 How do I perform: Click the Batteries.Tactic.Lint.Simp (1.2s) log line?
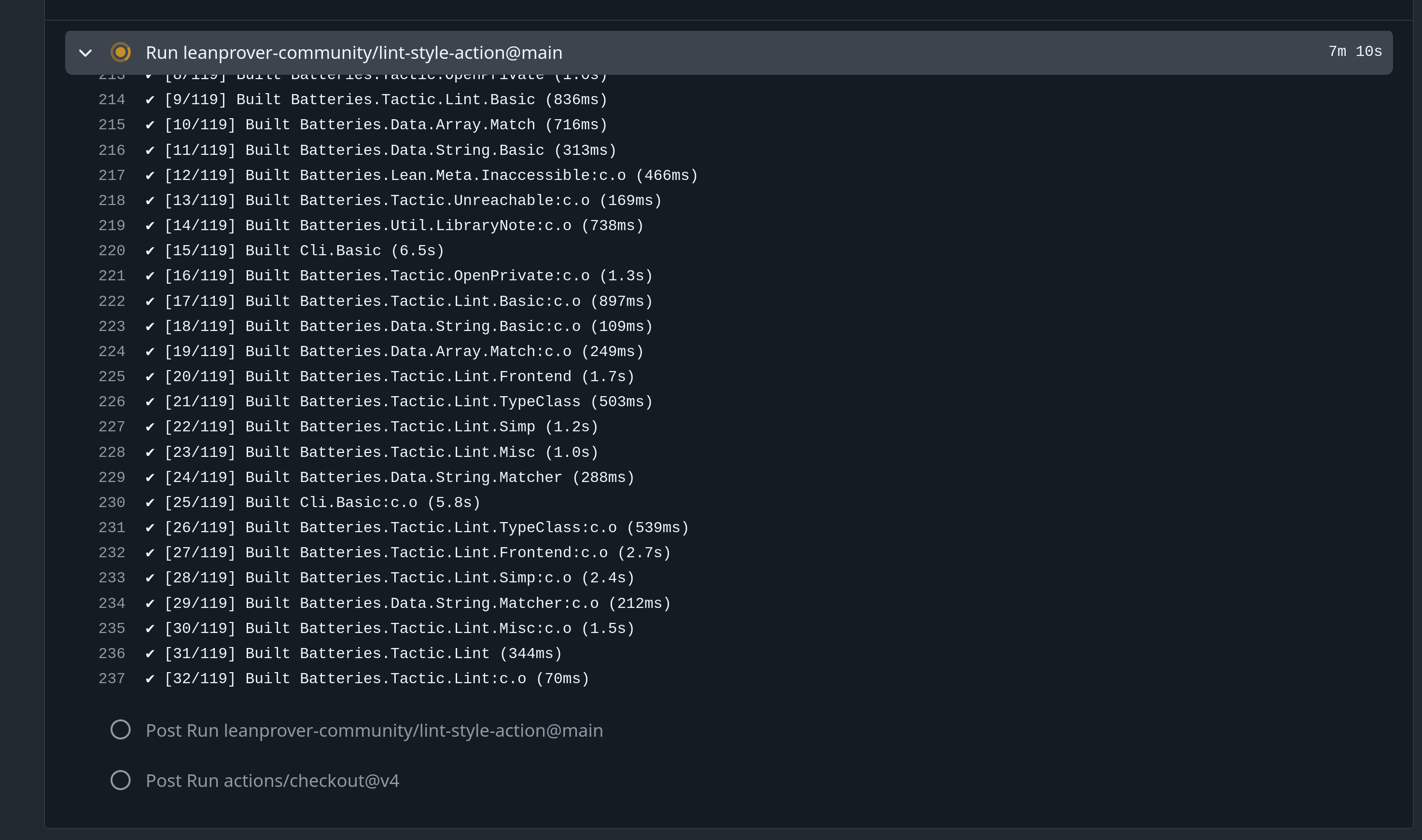pos(380,427)
